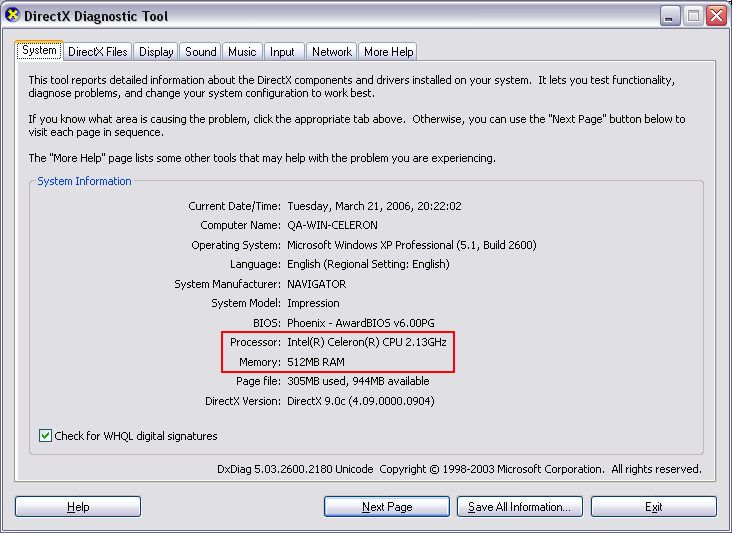This screenshot has height=533, width=732.
Task: Open the Display tab
Action: pyautogui.click(x=156, y=52)
